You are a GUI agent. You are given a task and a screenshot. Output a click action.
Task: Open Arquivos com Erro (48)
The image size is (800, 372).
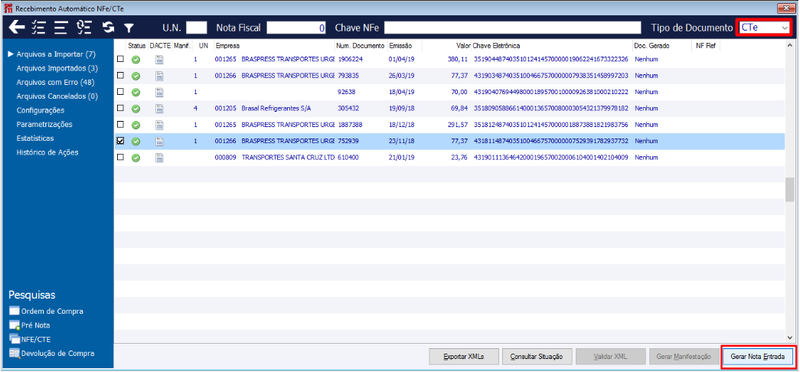click(55, 82)
